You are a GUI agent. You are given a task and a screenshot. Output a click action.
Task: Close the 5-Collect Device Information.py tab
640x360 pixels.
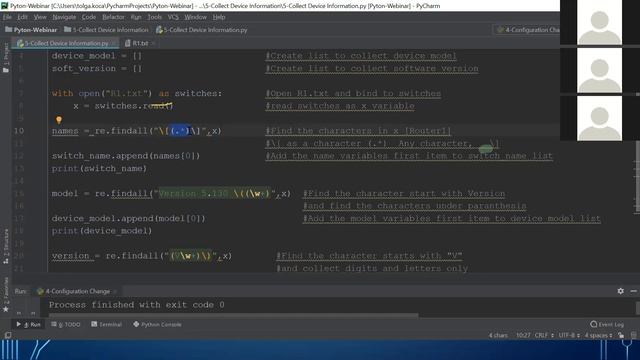tap(114, 43)
